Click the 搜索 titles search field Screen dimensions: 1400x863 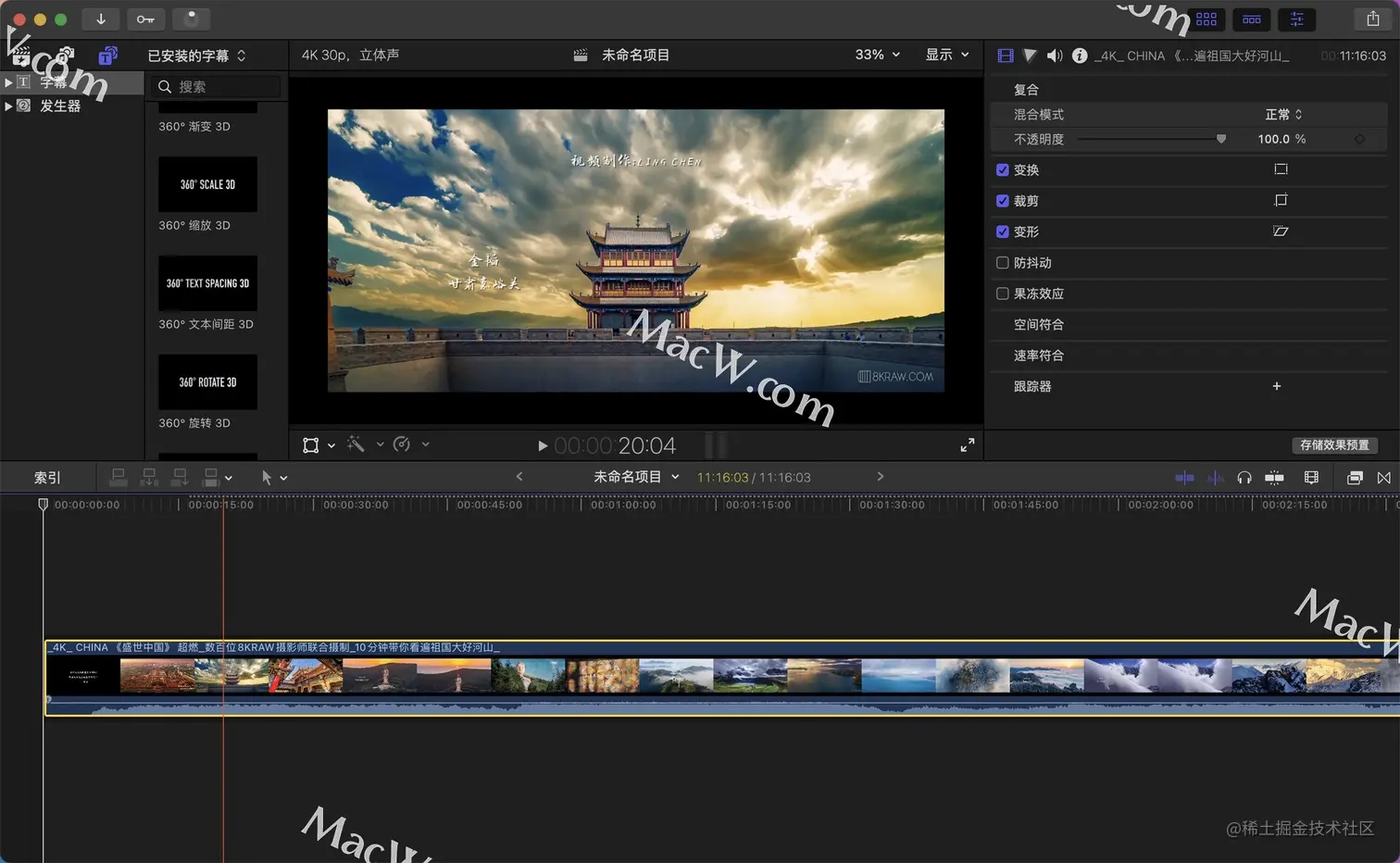(x=217, y=86)
